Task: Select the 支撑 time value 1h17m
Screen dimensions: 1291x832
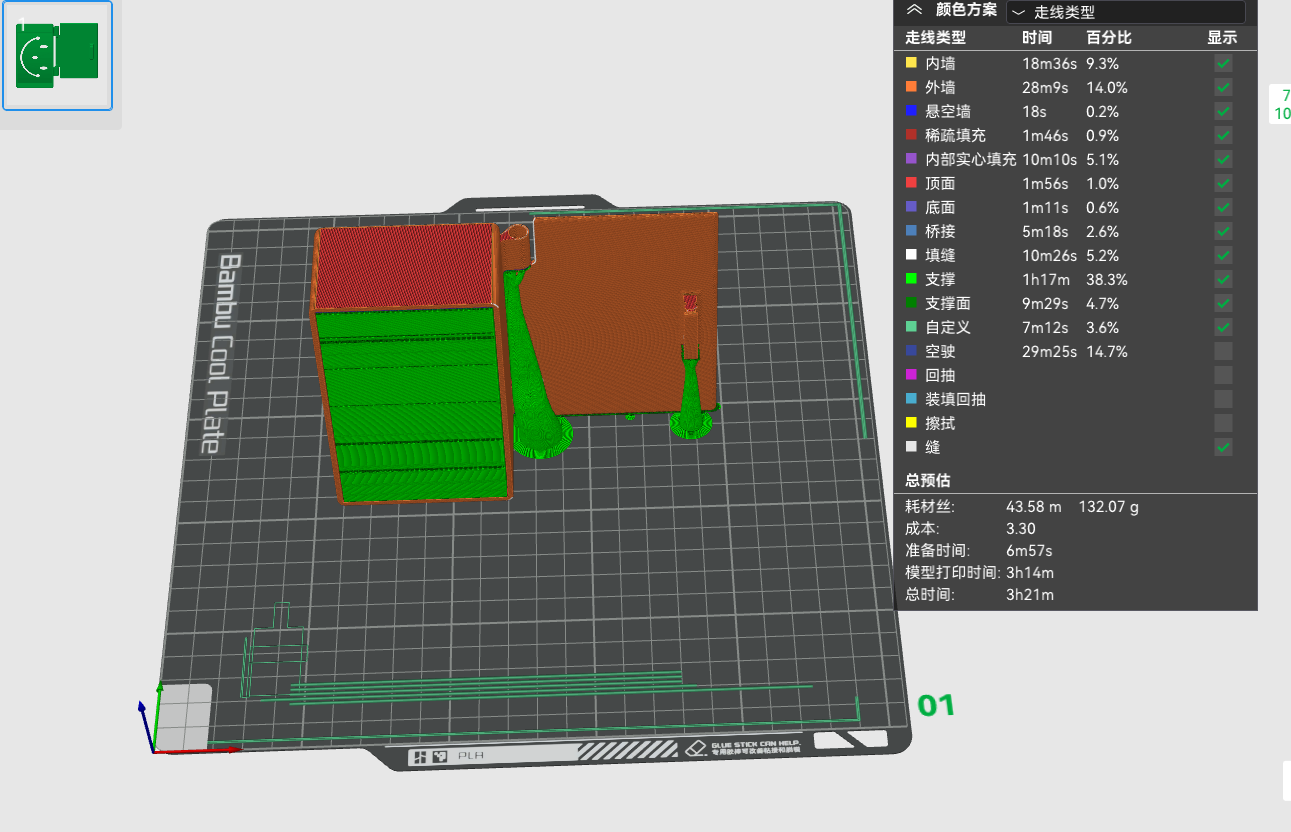Action: (x=1044, y=280)
